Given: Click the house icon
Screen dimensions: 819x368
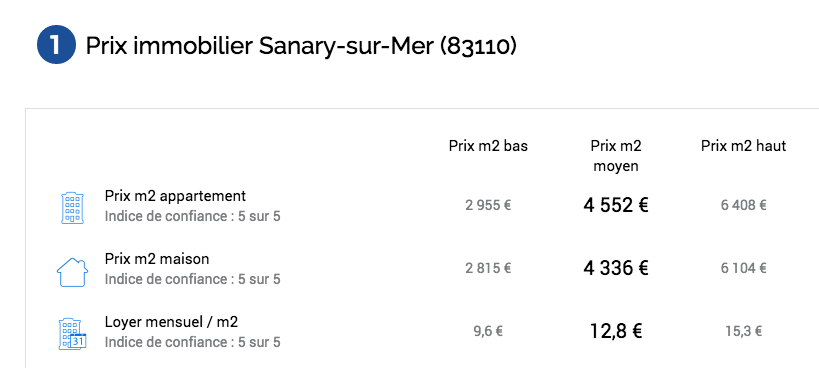Looking at the screenshot, I should pos(72,272).
